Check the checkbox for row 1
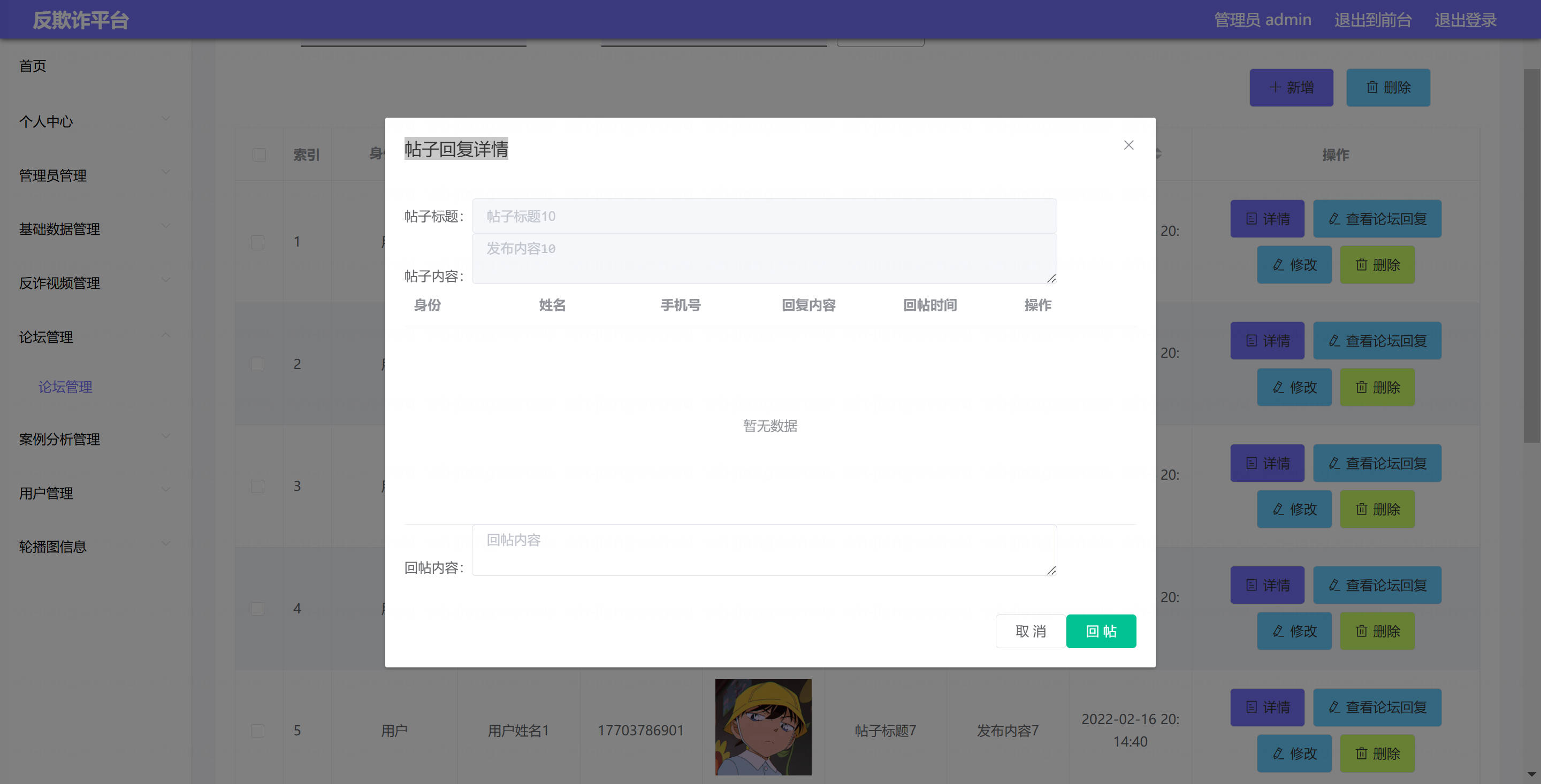 [258, 242]
